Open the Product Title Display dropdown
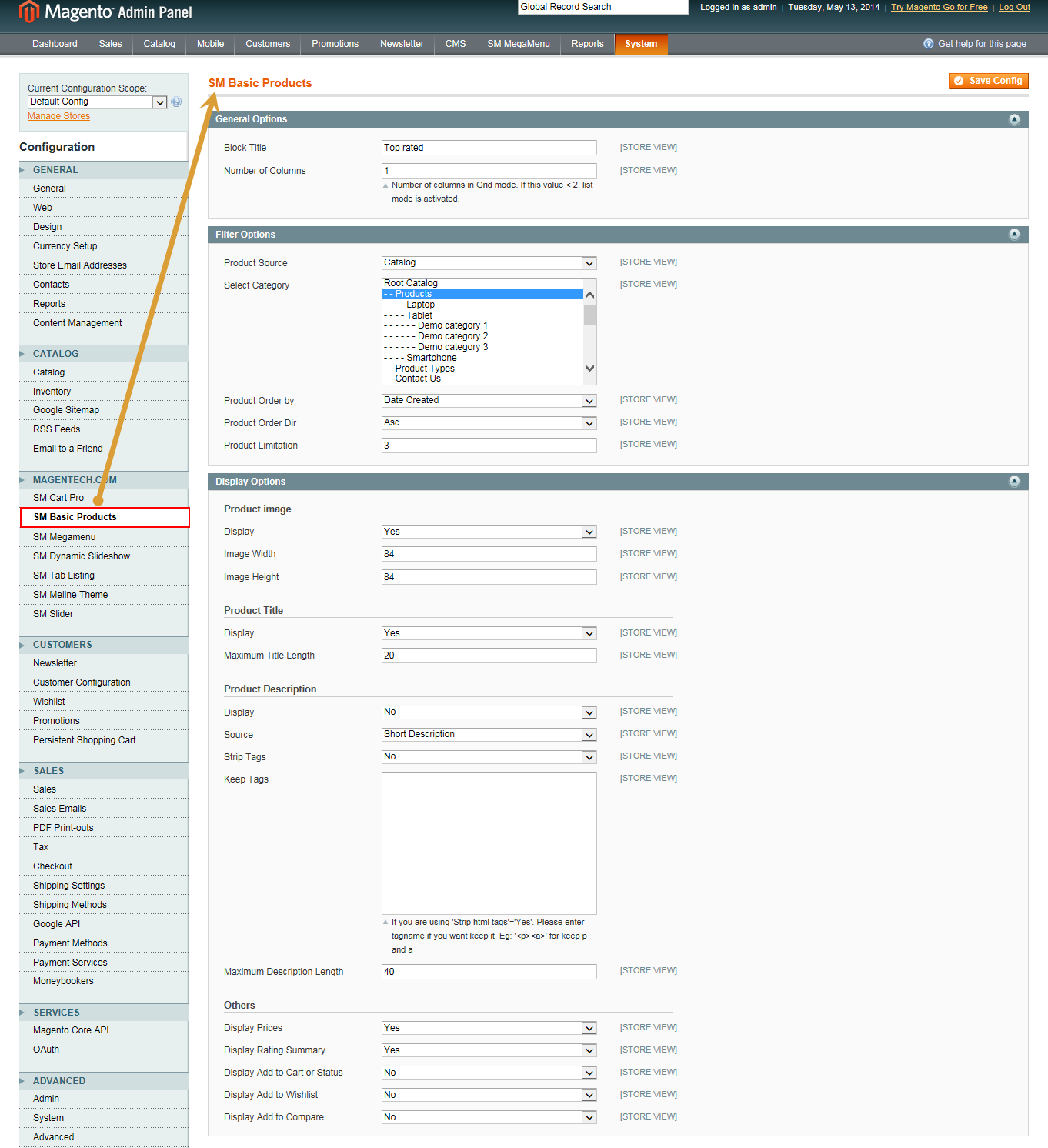This screenshot has height=1148, width=1048. pyautogui.click(x=489, y=633)
